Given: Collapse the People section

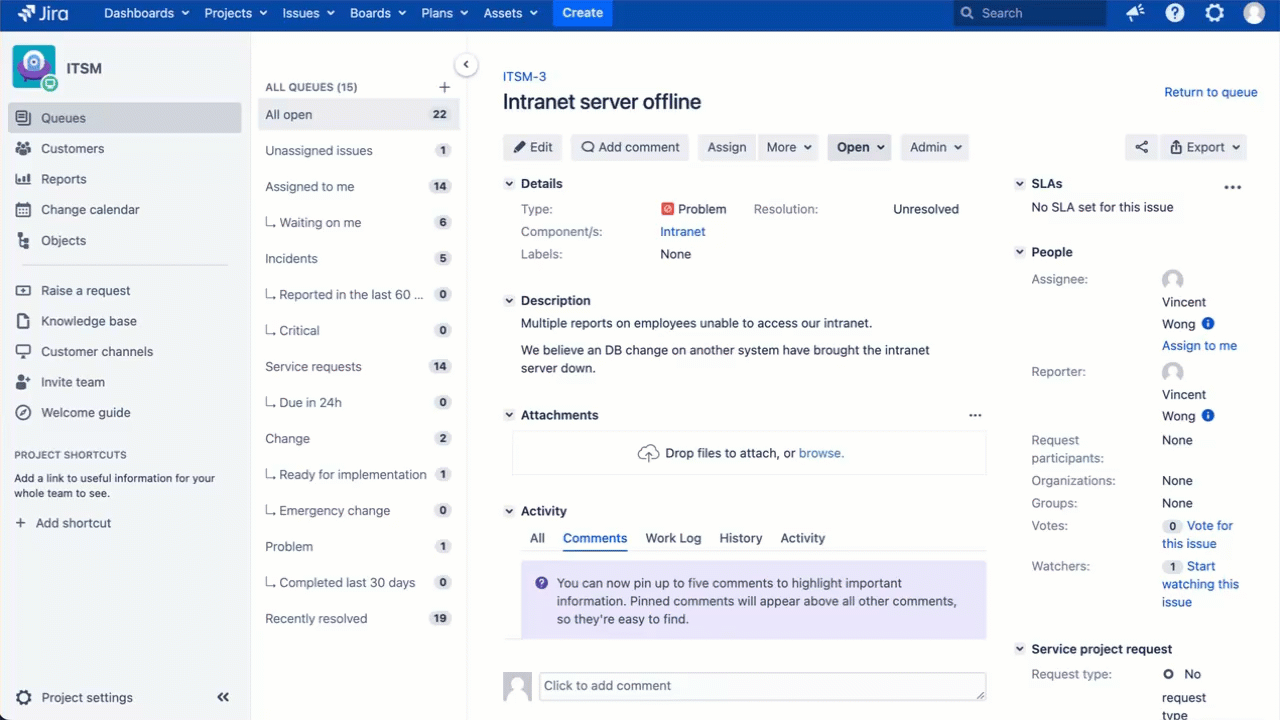Looking at the screenshot, I should coord(1020,252).
